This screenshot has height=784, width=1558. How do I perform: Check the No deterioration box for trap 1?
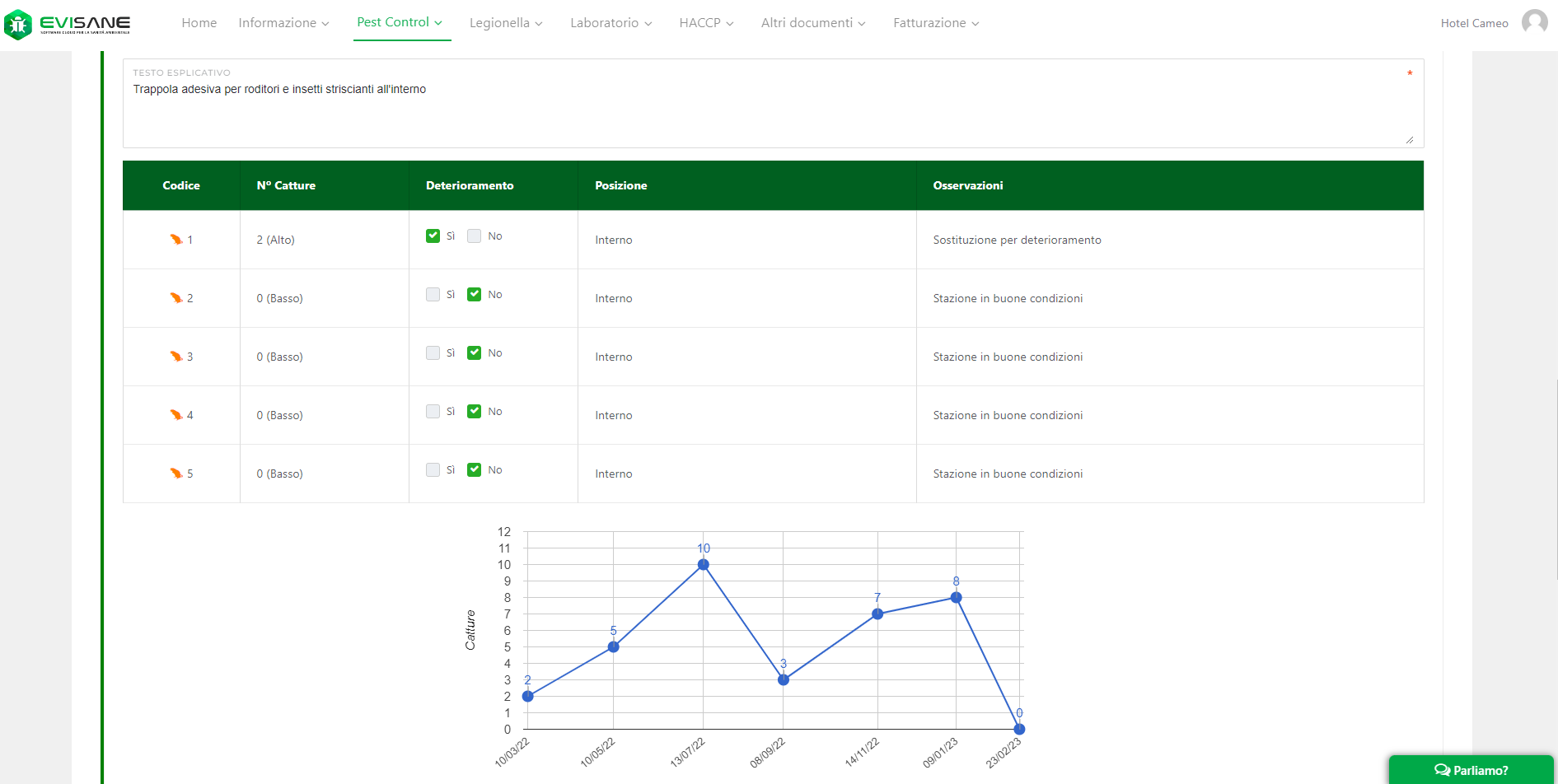click(474, 236)
